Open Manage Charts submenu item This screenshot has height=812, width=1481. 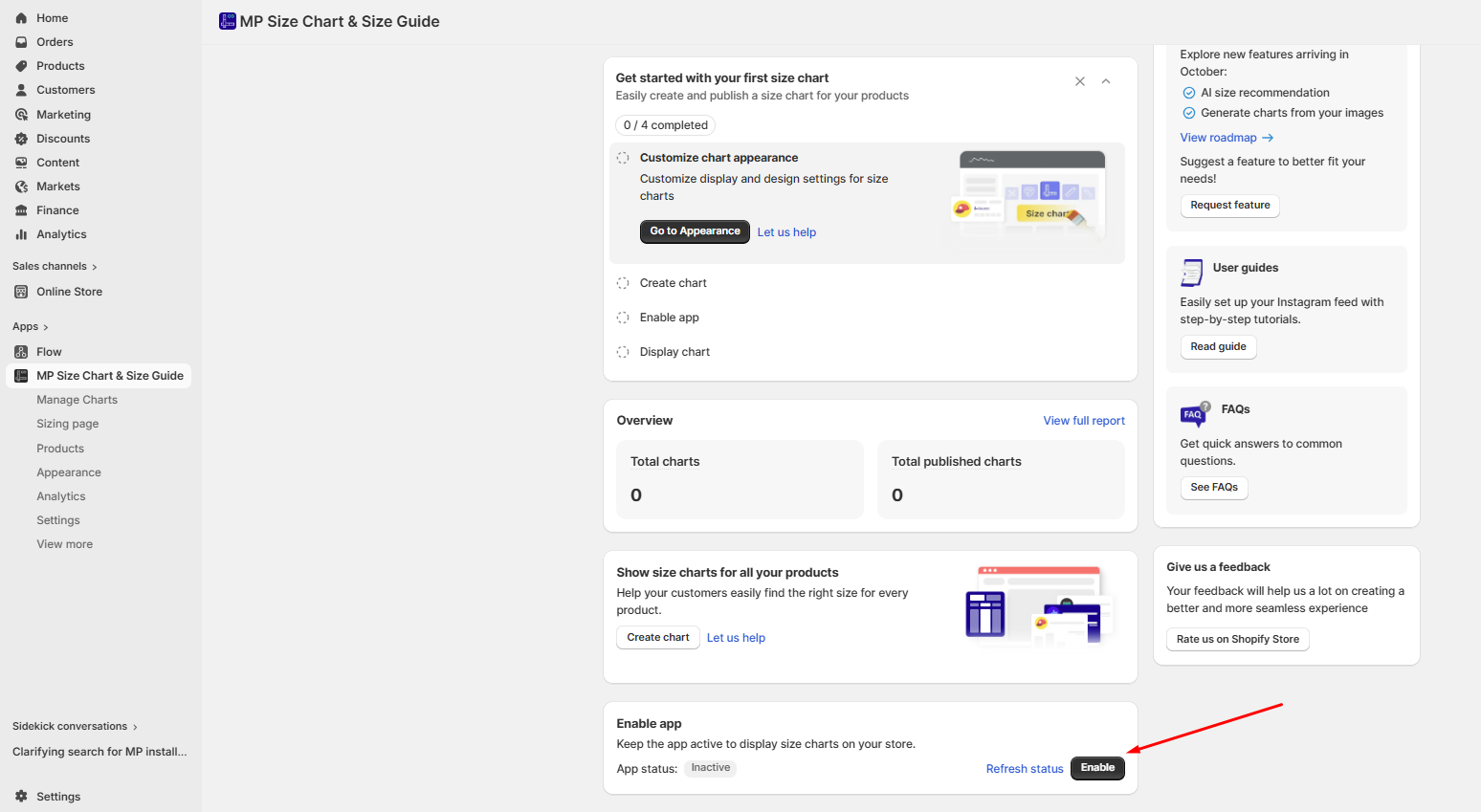click(x=77, y=400)
